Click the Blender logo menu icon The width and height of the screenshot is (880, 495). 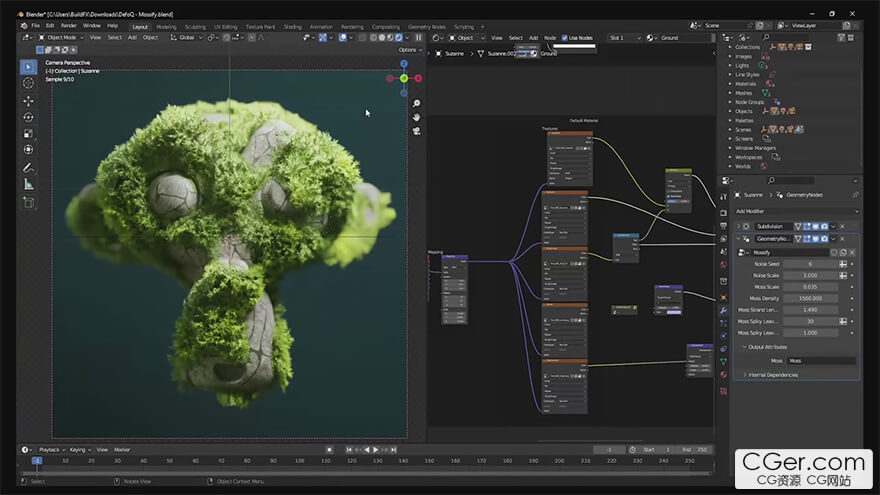tap(24, 26)
